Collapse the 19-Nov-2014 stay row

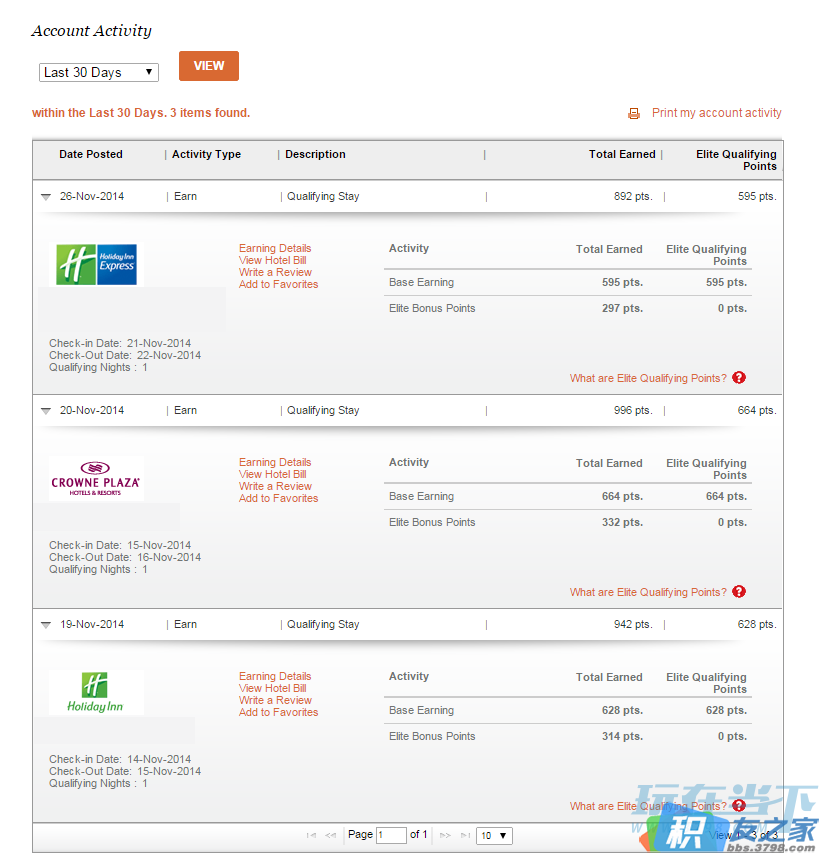[x=46, y=625]
